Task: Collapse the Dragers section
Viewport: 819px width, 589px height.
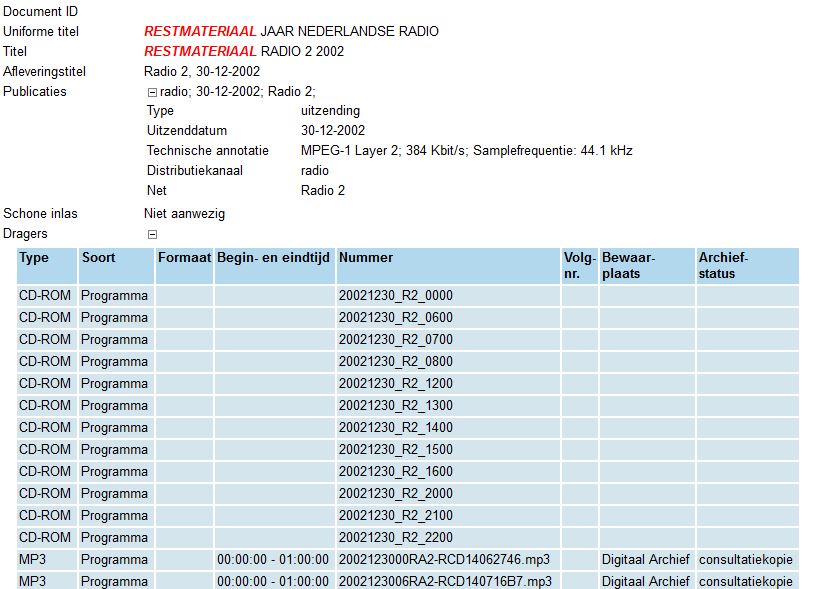Action: point(152,234)
